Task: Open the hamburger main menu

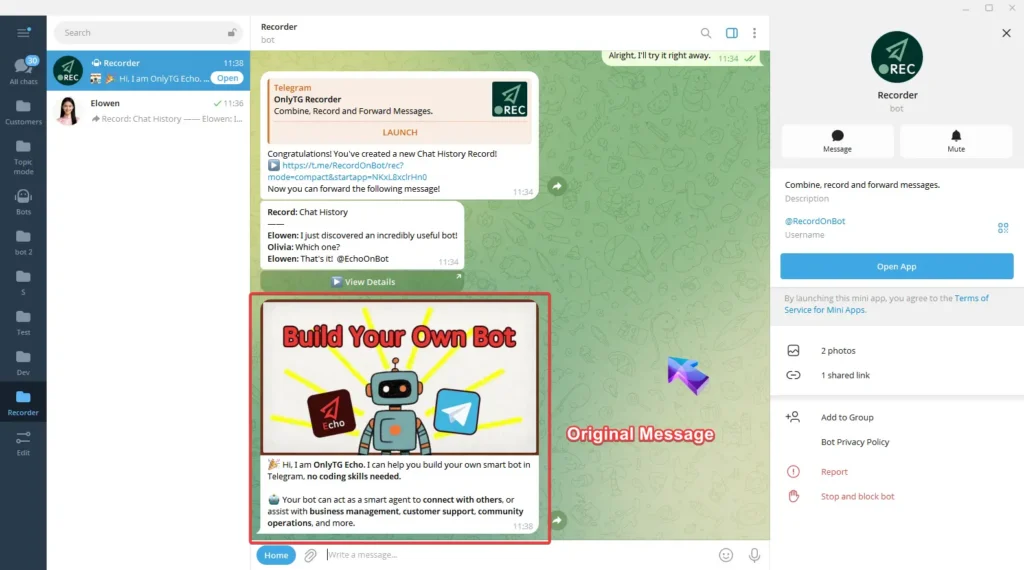Action: point(23,33)
